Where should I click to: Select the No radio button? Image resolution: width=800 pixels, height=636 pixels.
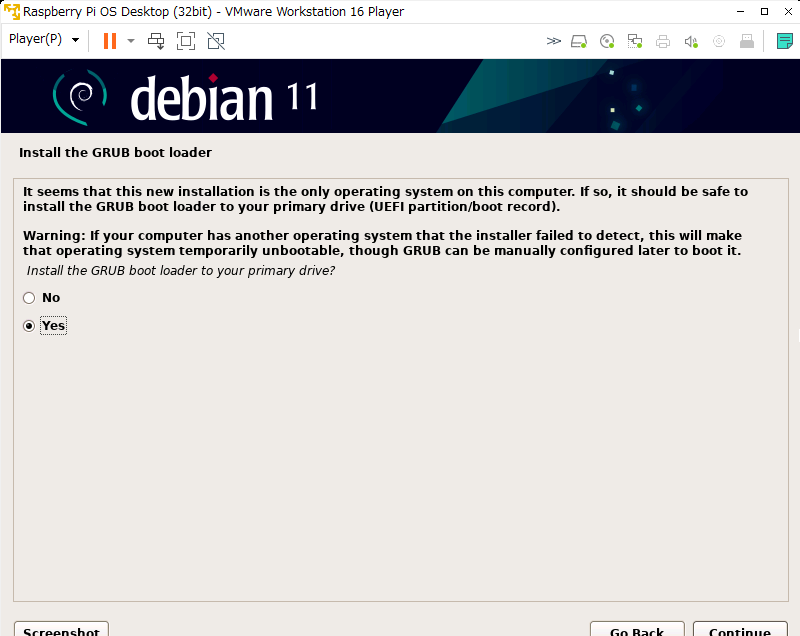coord(29,298)
